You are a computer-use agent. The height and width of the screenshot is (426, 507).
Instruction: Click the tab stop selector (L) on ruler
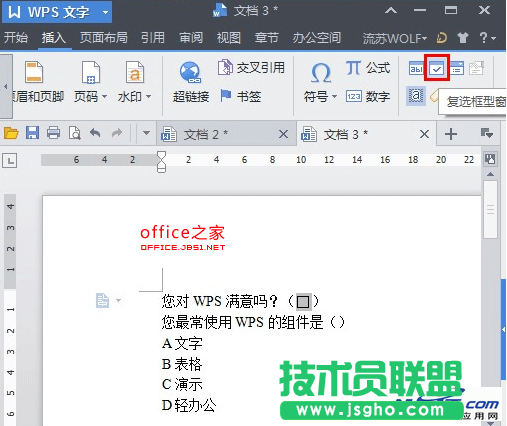coord(10,161)
